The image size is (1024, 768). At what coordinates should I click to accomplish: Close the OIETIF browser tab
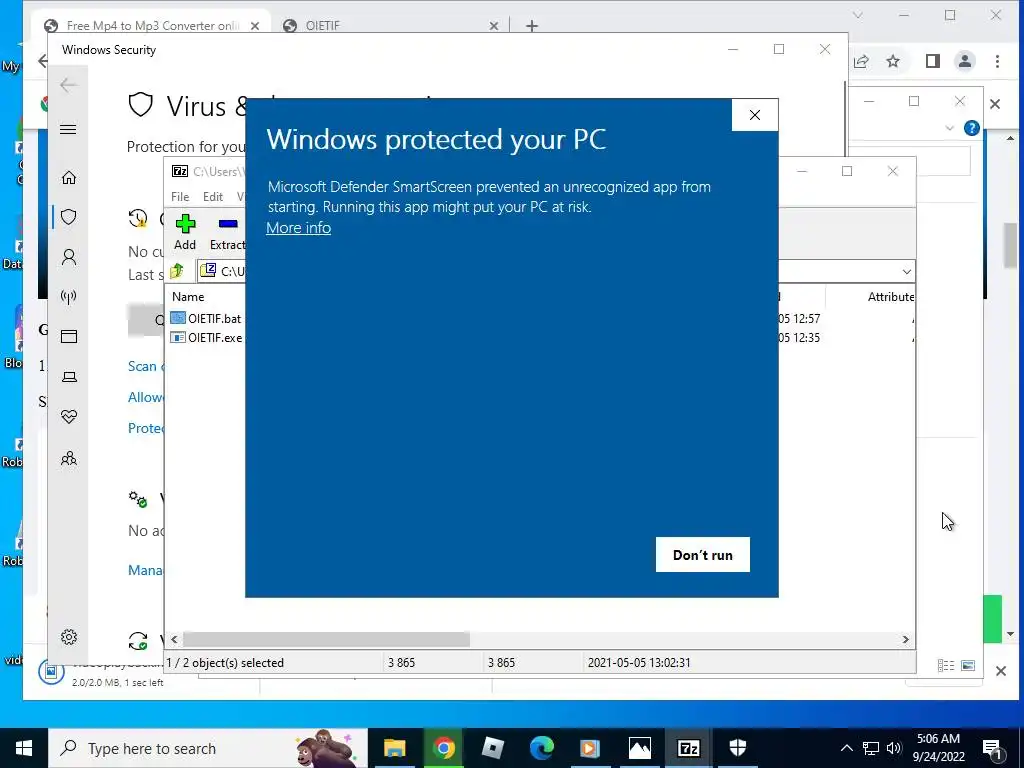click(494, 26)
